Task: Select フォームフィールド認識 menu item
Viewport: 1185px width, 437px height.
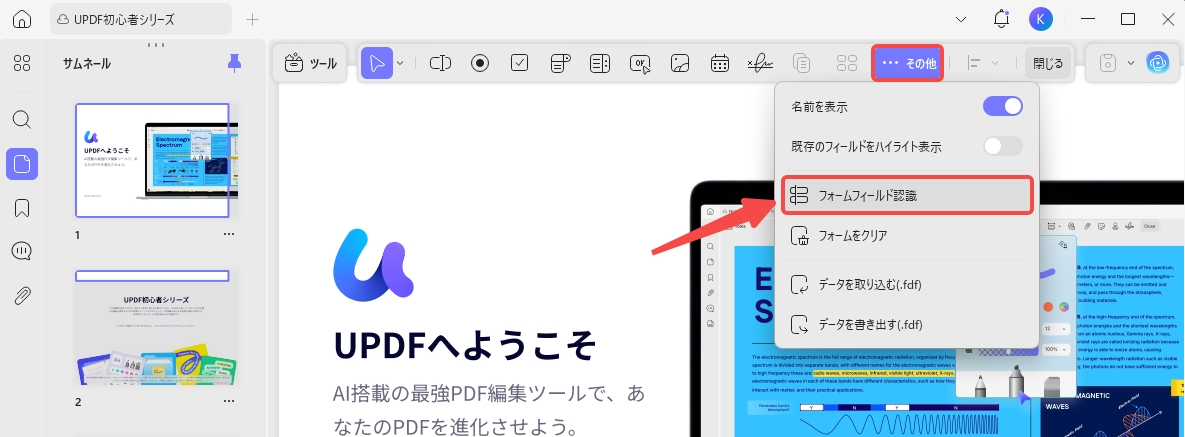Action: [x=907, y=196]
